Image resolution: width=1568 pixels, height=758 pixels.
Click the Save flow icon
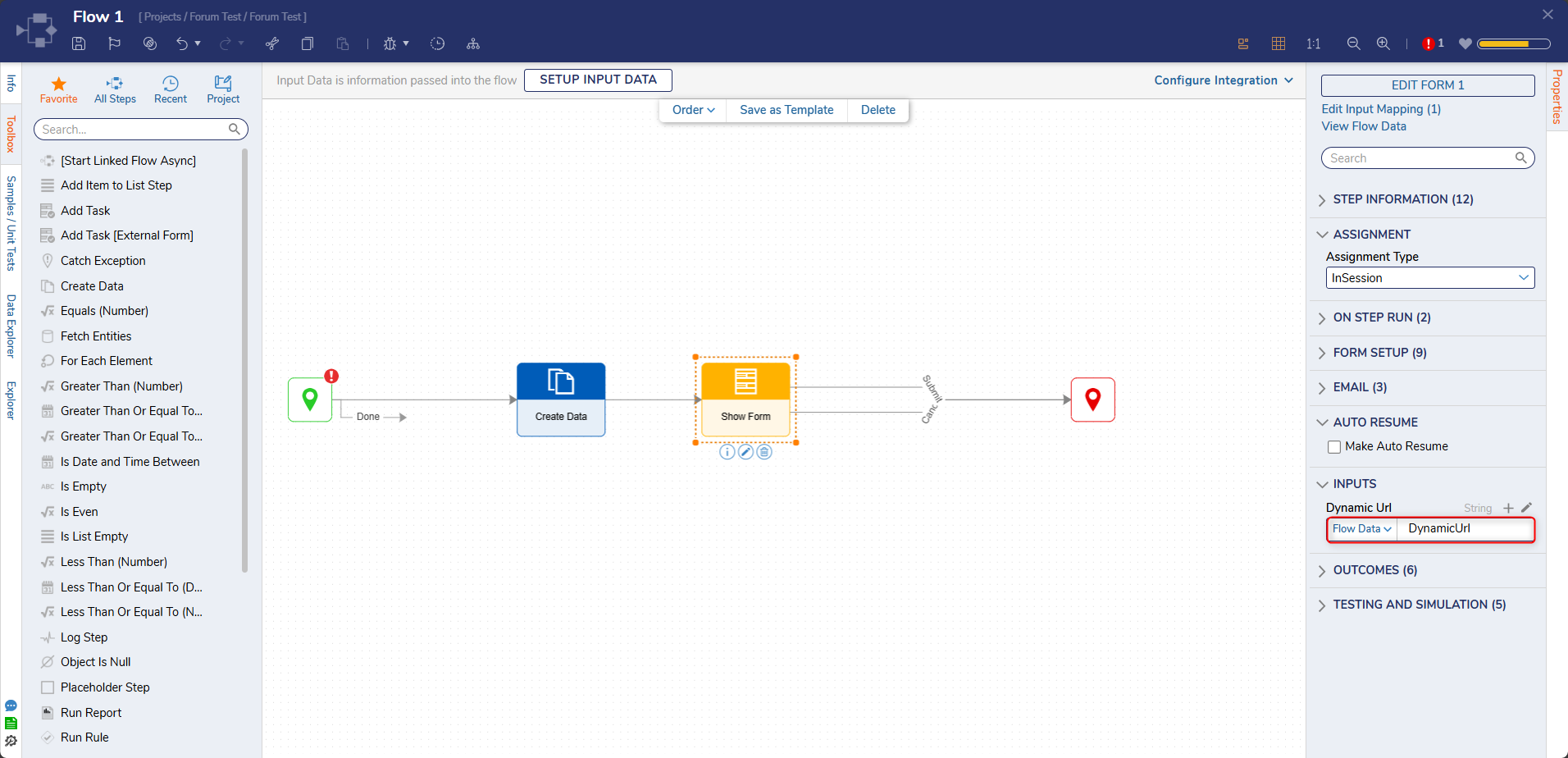tap(79, 43)
